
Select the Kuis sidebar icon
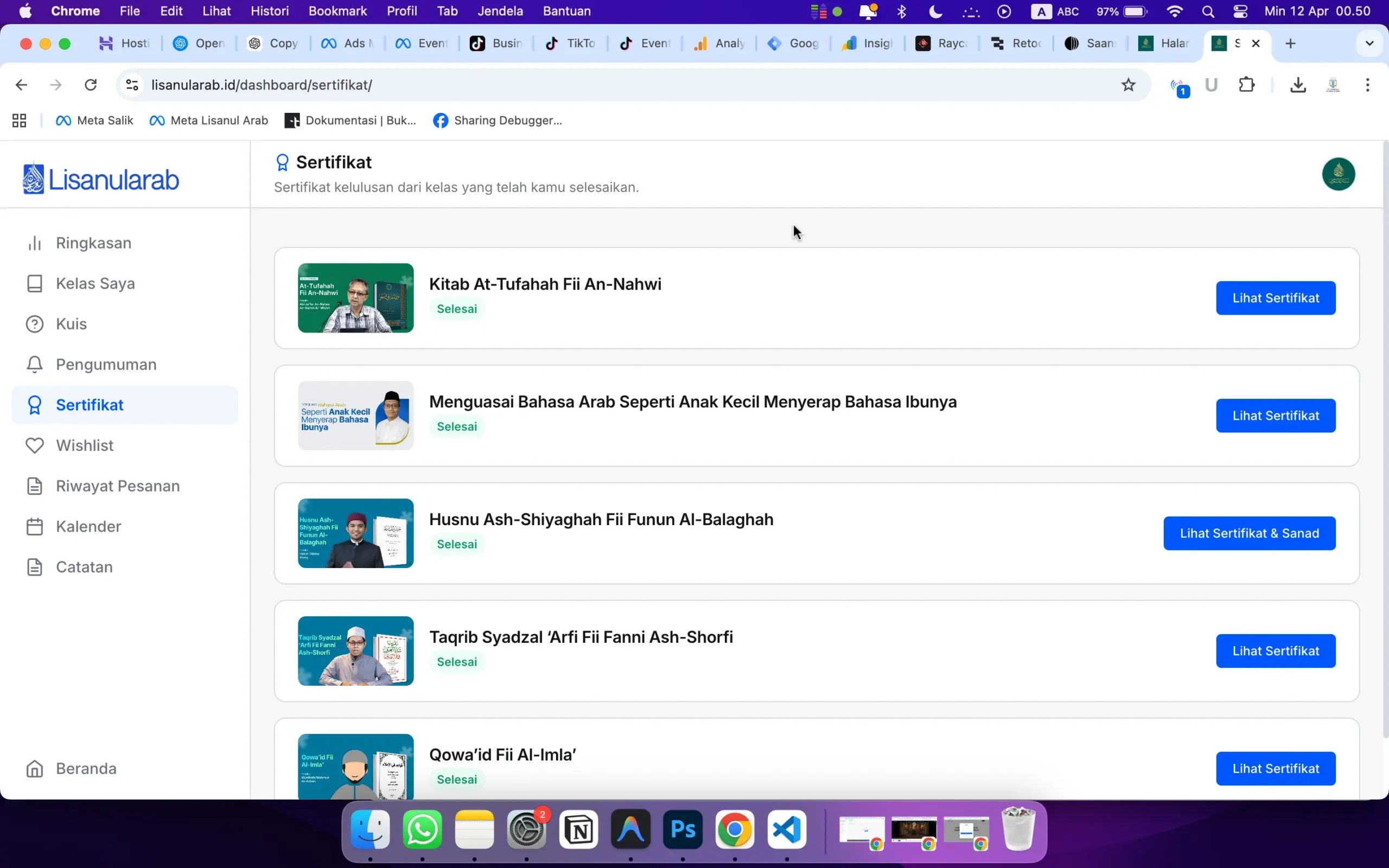click(x=34, y=323)
